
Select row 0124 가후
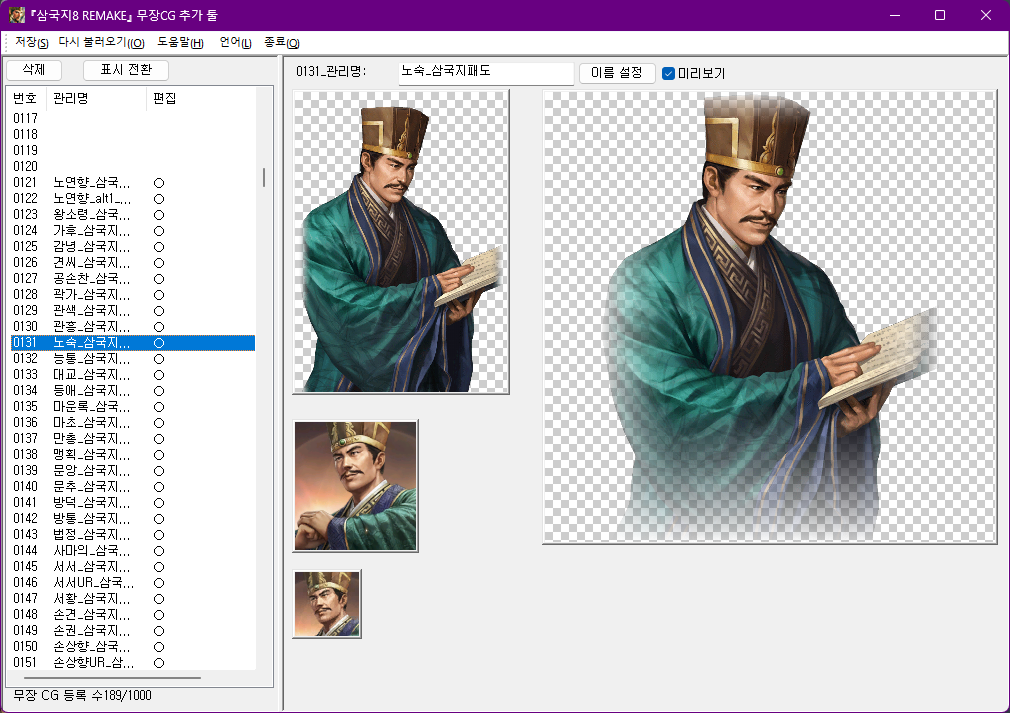[x=133, y=231]
